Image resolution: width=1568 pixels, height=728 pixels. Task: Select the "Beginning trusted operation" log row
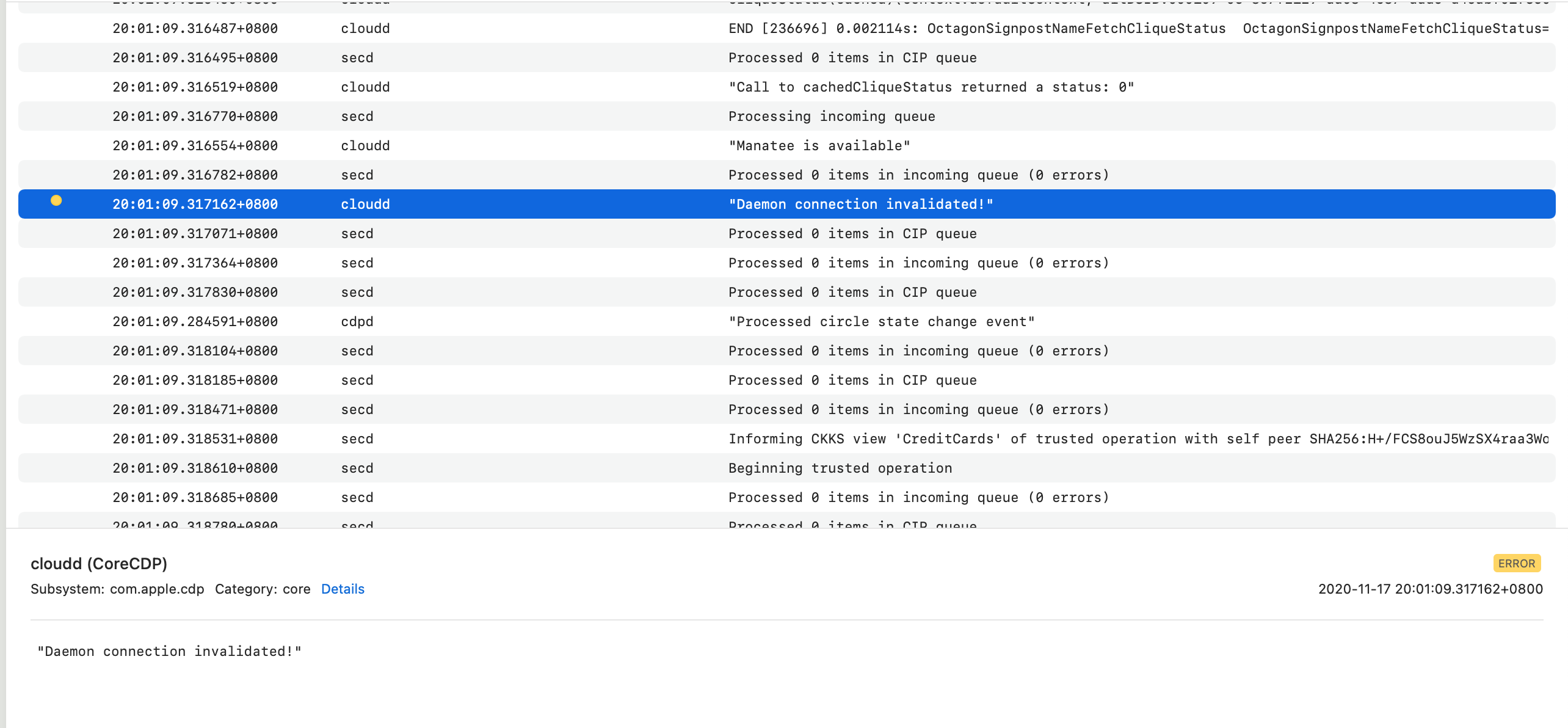point(840,468)
